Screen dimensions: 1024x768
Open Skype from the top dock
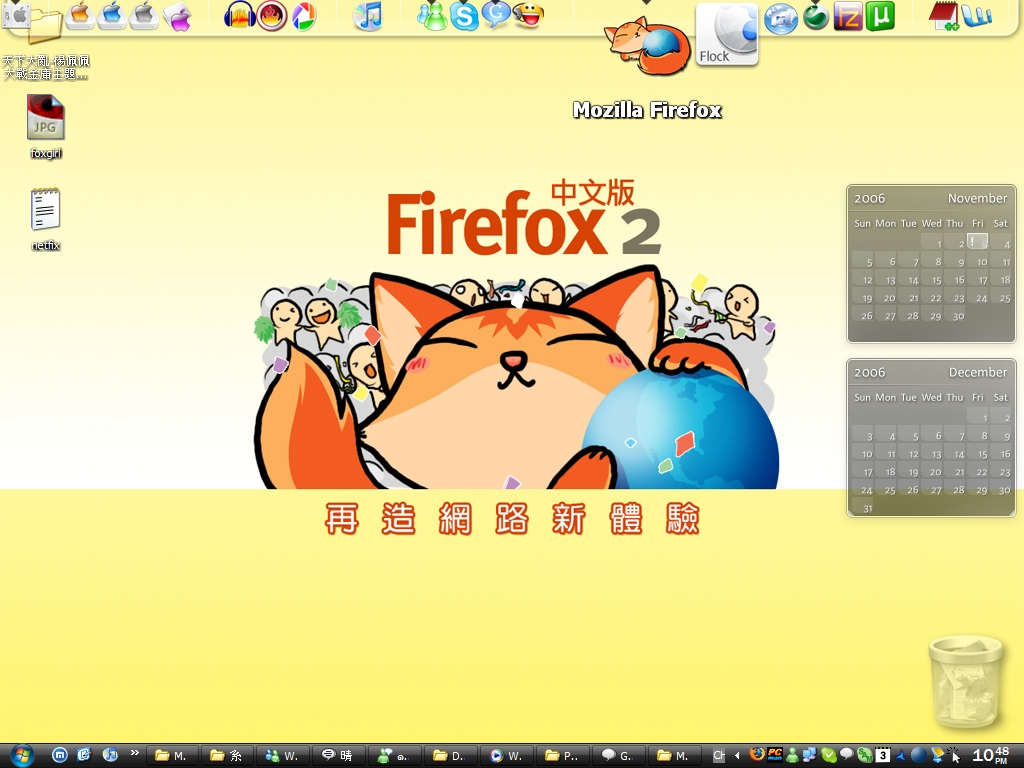pos(464,15)
